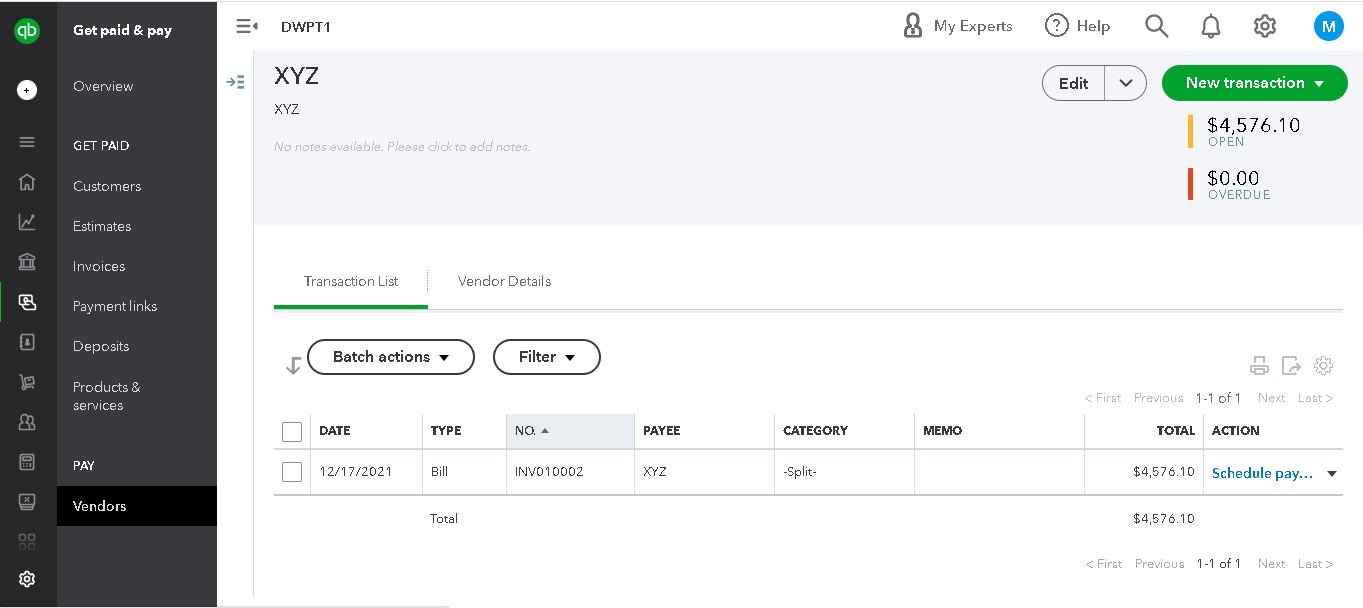Open the settings gear in top bar
Viewport: 1363px width, 608px height.
pos(1265,27)
